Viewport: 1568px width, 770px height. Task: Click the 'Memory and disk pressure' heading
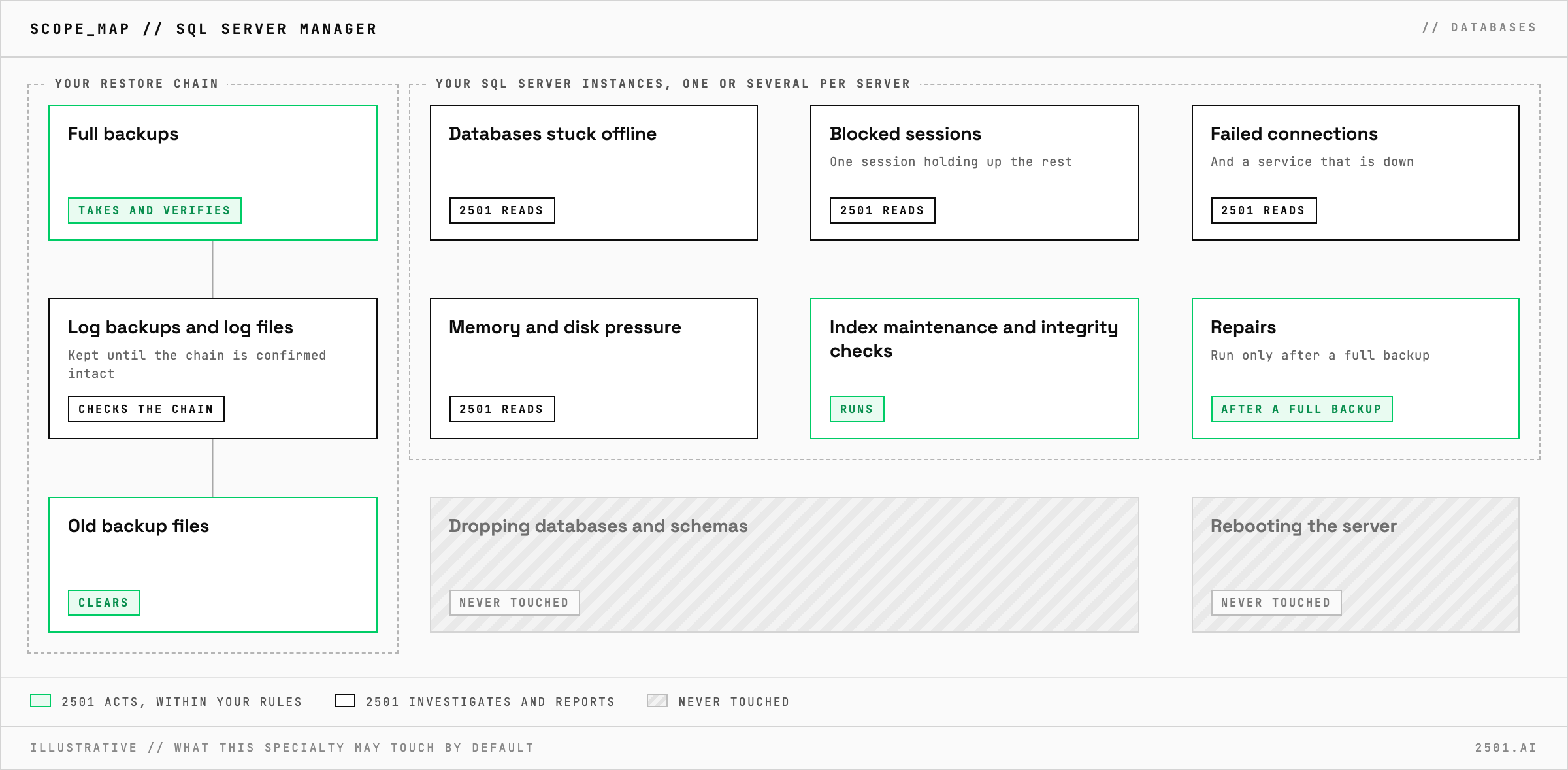tap(565, 327)
